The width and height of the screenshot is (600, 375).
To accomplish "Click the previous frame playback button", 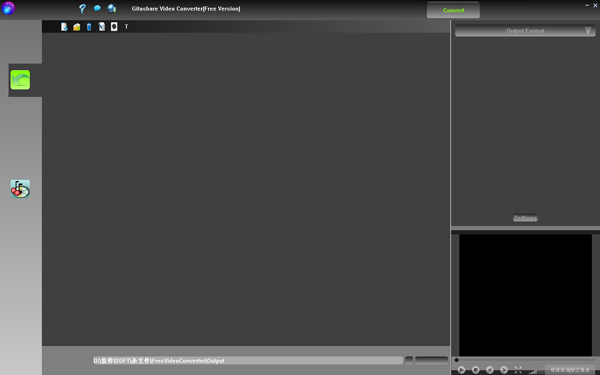I will pos(489,370).
